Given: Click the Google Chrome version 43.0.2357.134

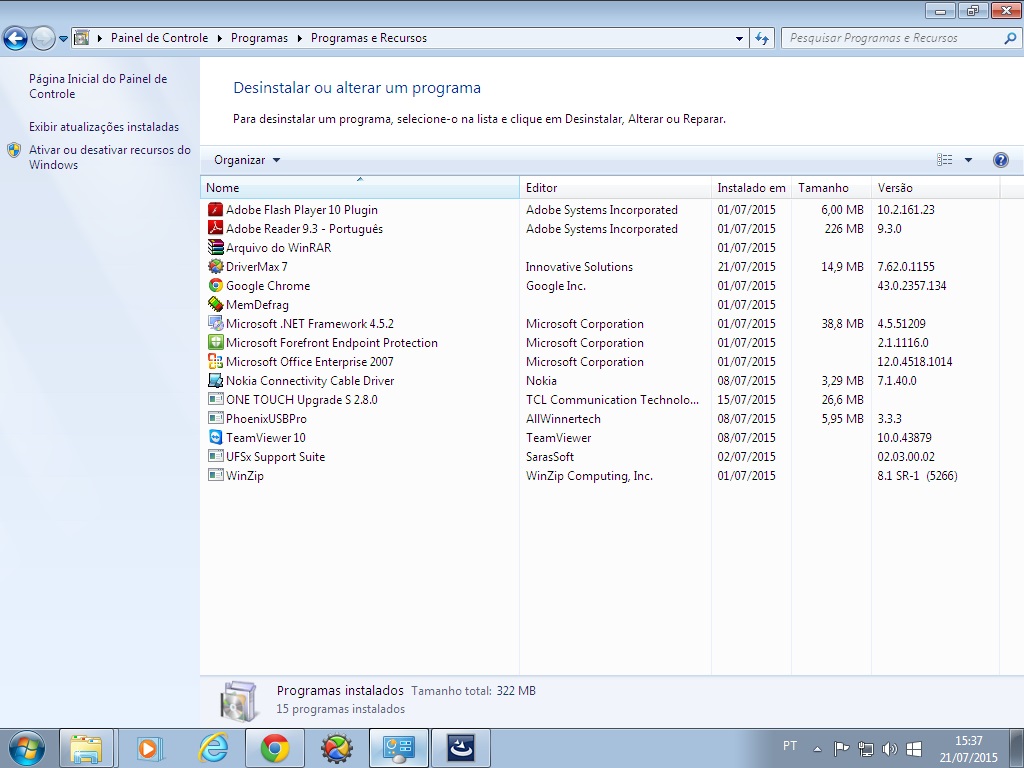Looking at the screenshot, I should [912, 285].
